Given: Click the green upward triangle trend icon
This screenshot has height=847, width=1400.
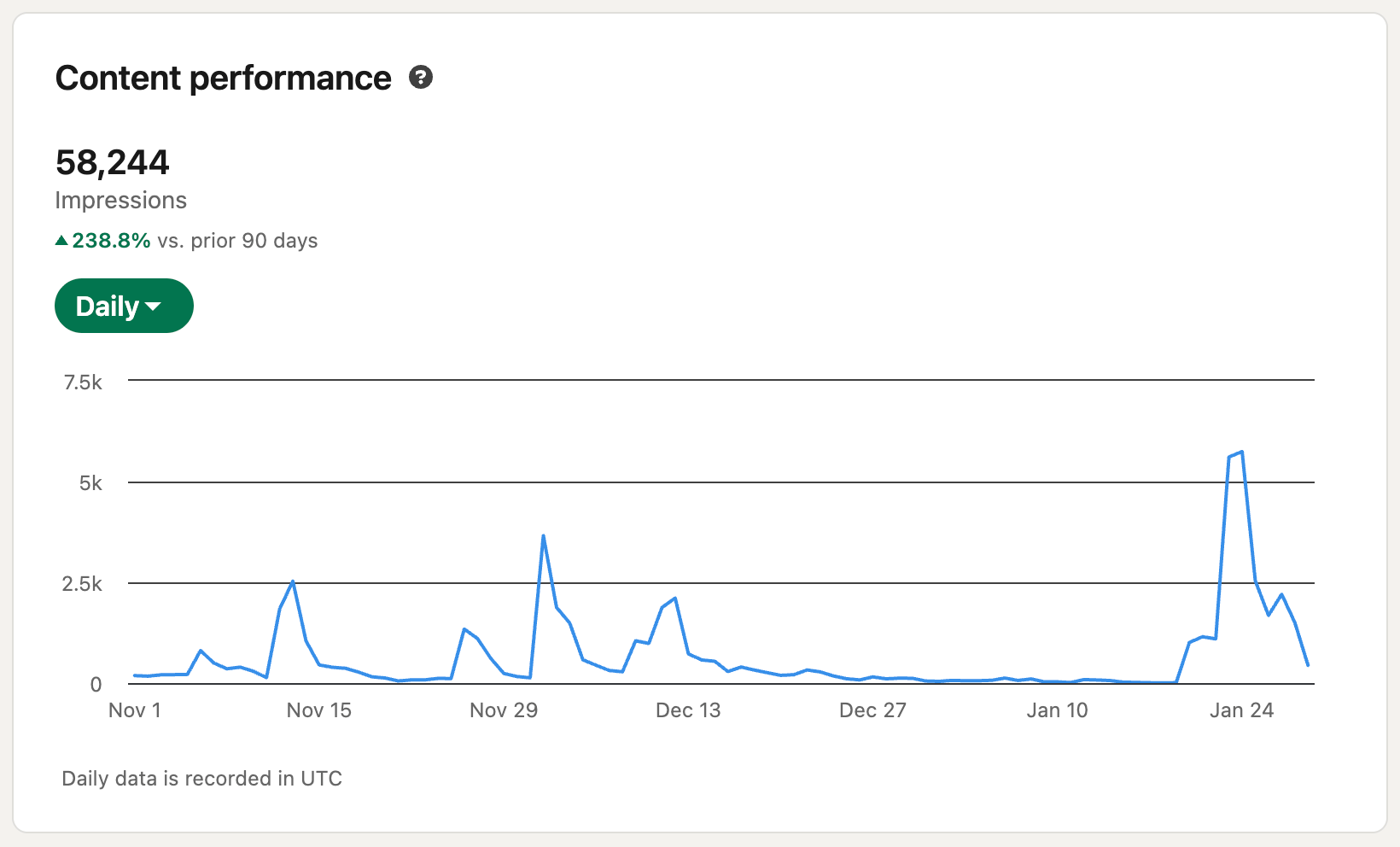Looking at the screenshot, I should pos(61,241).
